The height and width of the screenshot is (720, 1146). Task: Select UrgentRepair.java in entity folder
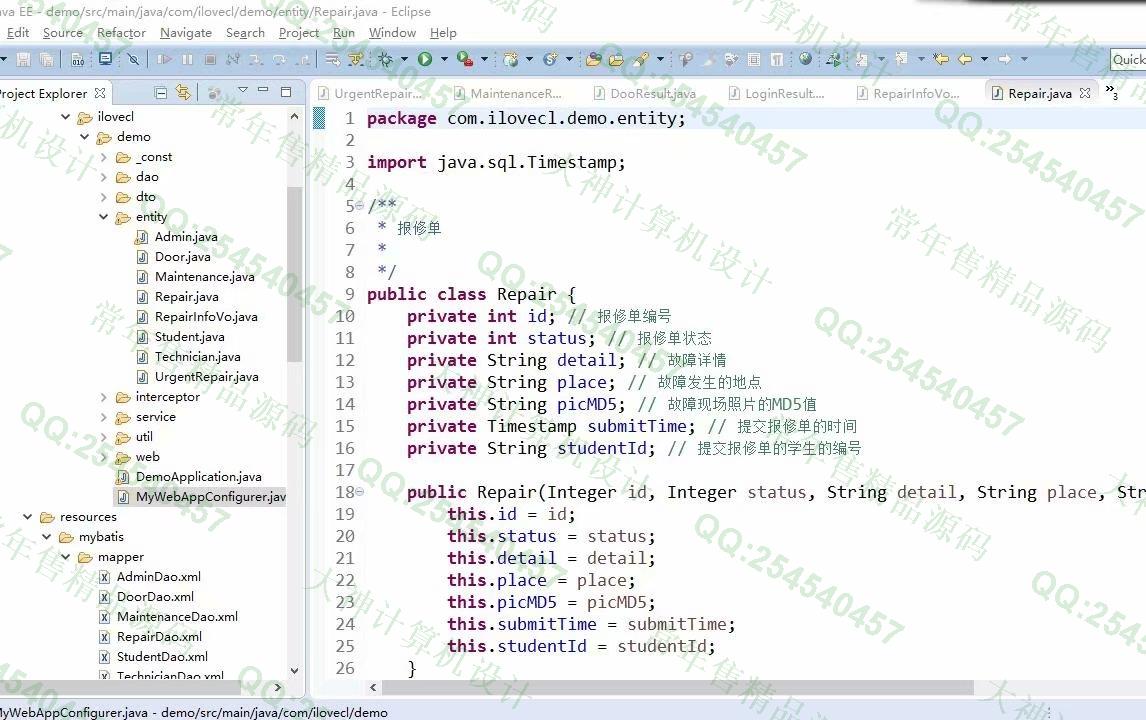pyautogui.click(x=206, y=376)
